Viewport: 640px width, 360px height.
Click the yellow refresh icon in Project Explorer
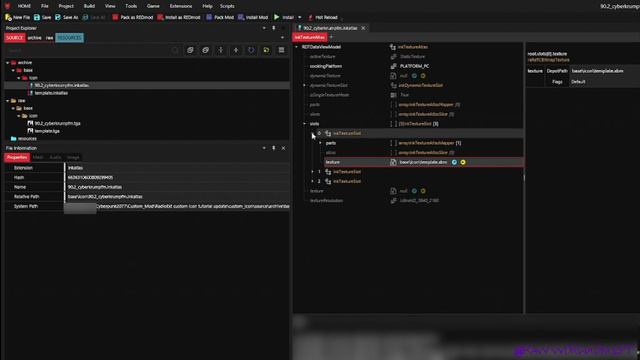click(266, 50)
